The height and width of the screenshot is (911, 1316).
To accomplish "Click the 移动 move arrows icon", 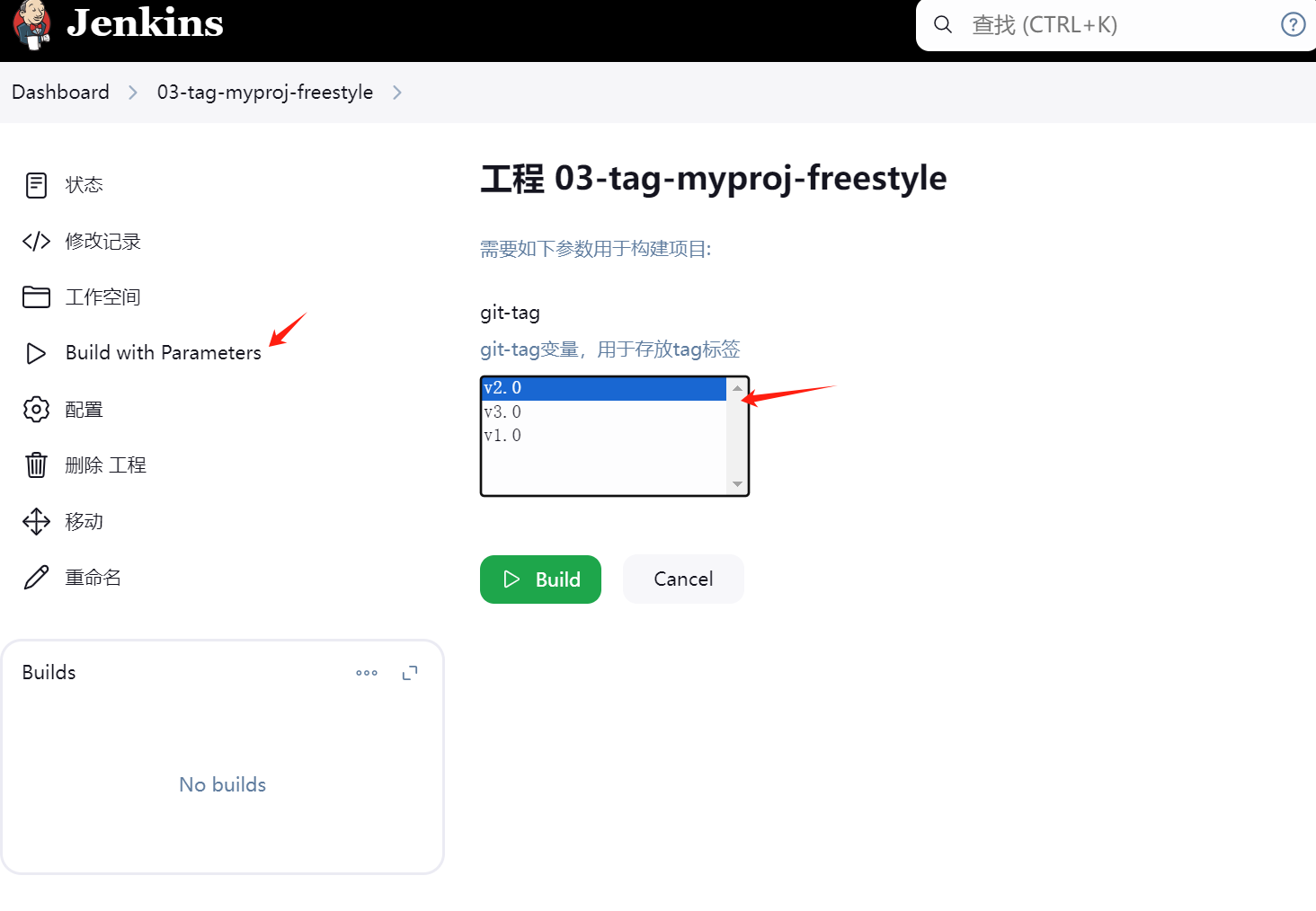I will pos(36,521).
